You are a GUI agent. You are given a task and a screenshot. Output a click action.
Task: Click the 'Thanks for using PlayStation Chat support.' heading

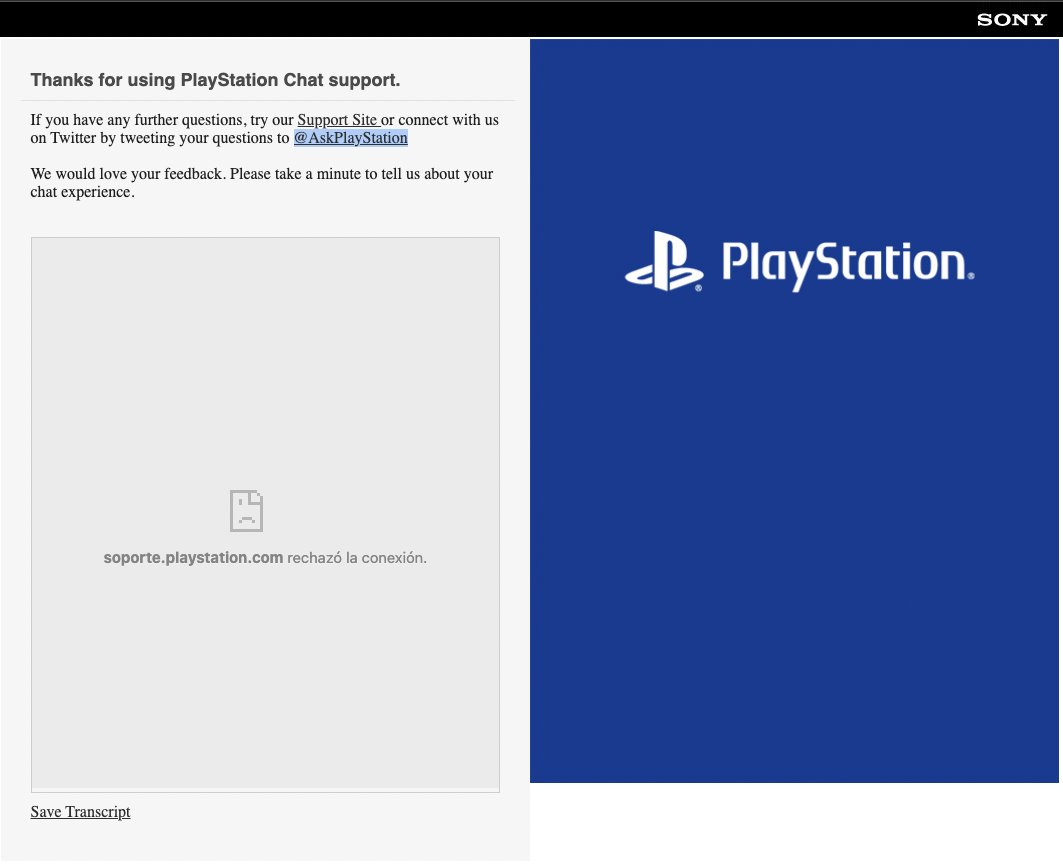(x=216, y=80)
